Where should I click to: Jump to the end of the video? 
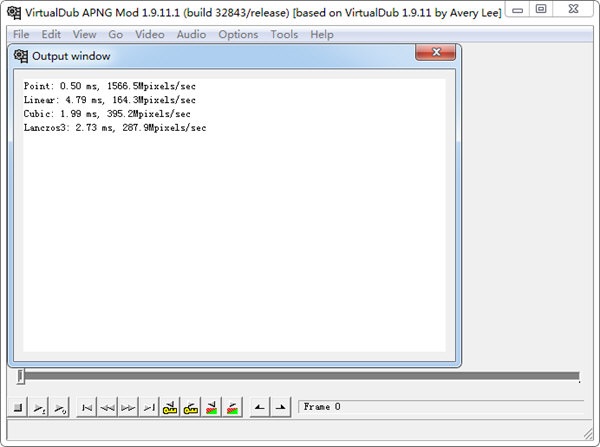point(149,408)
